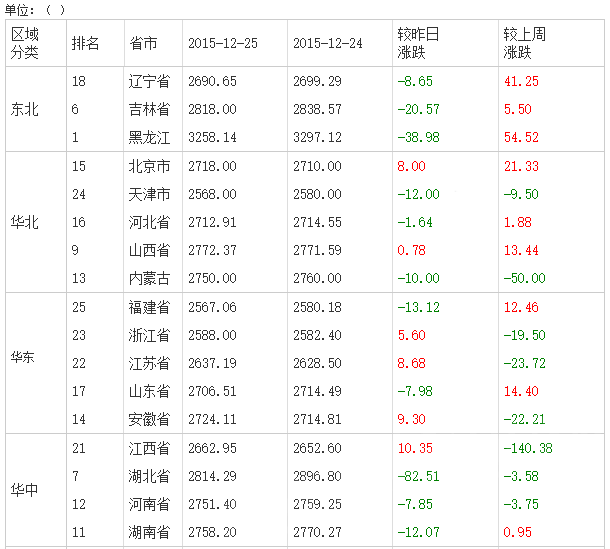Click the 北京市 cell

149,166
